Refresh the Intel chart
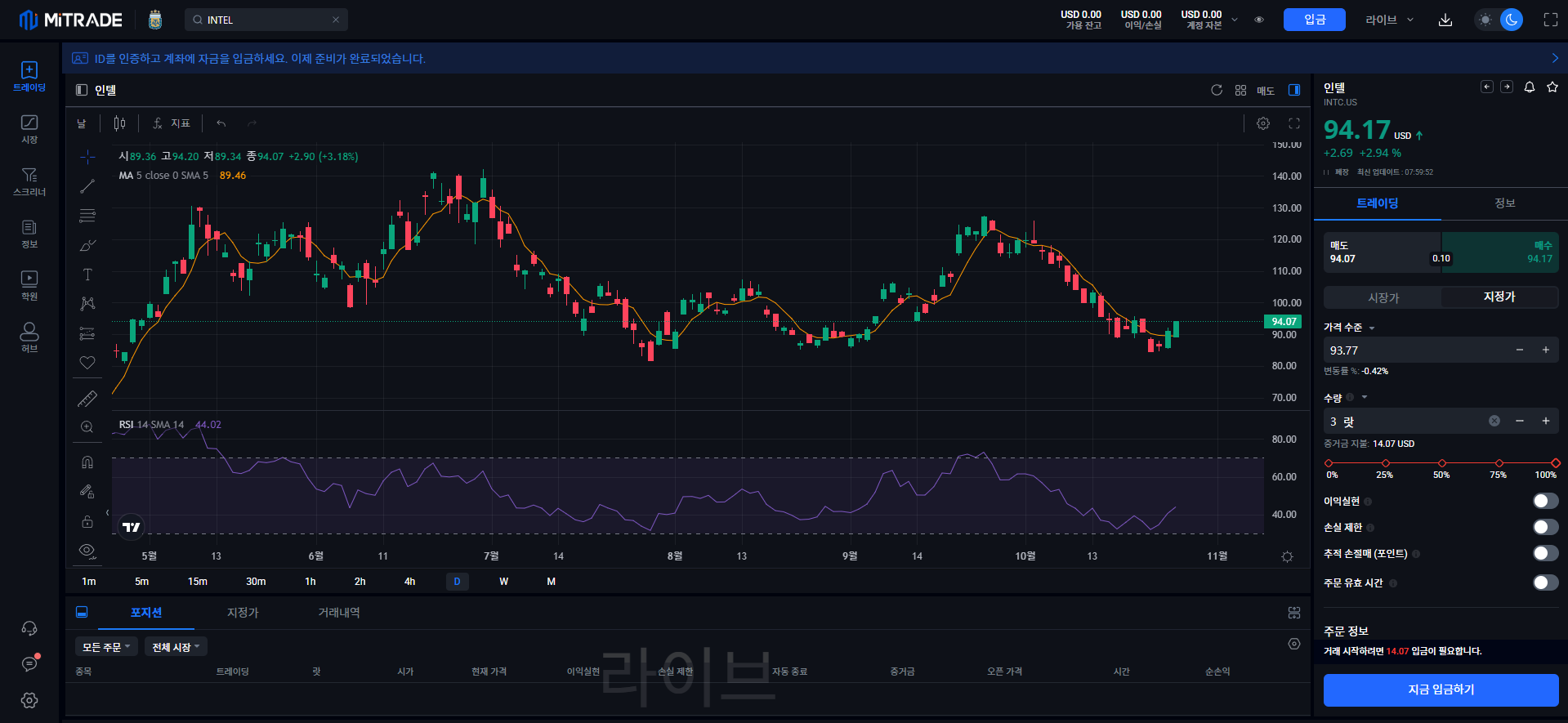 (x=1217, y=90)
